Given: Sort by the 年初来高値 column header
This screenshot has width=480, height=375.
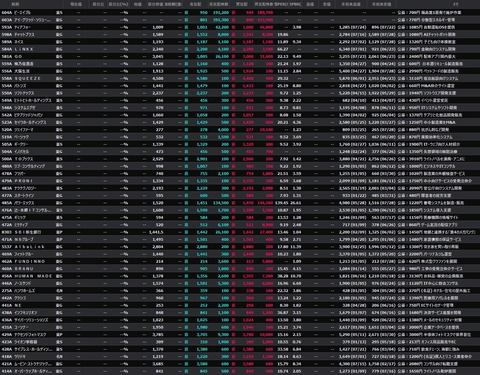Looking at the screenshot, I should (x=351, y=4).
